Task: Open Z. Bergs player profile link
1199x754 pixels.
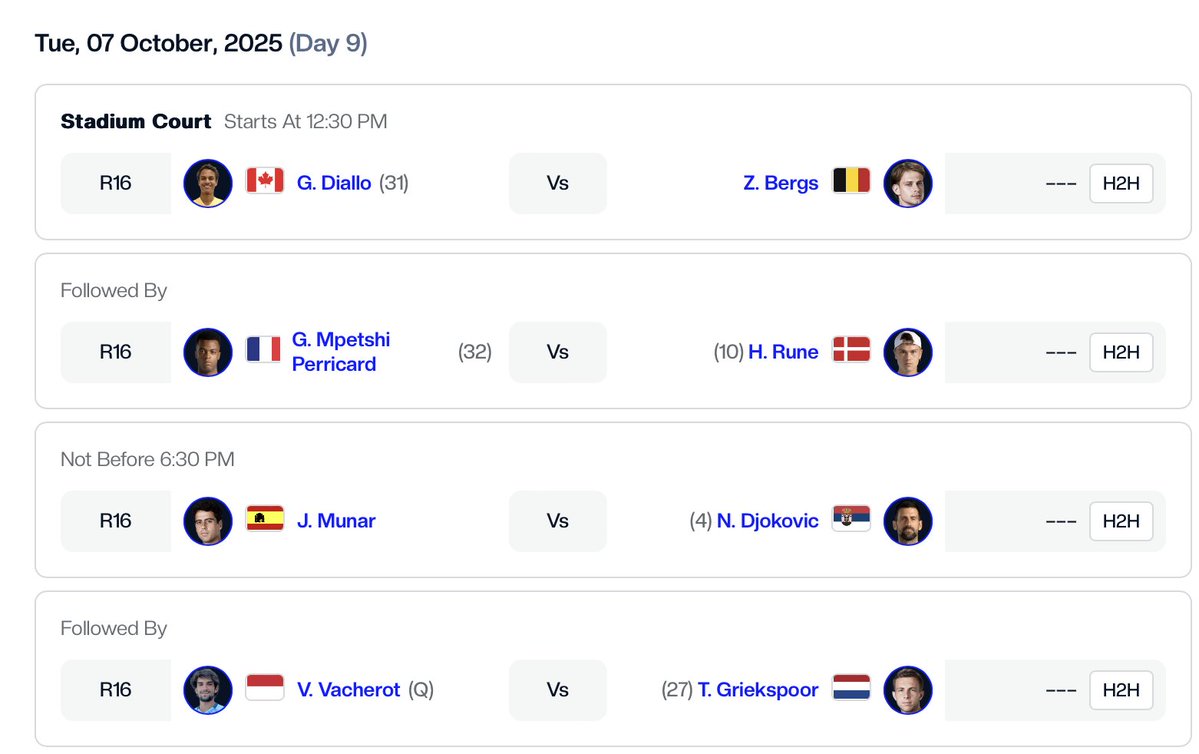Action: click(x=780, y=183)
